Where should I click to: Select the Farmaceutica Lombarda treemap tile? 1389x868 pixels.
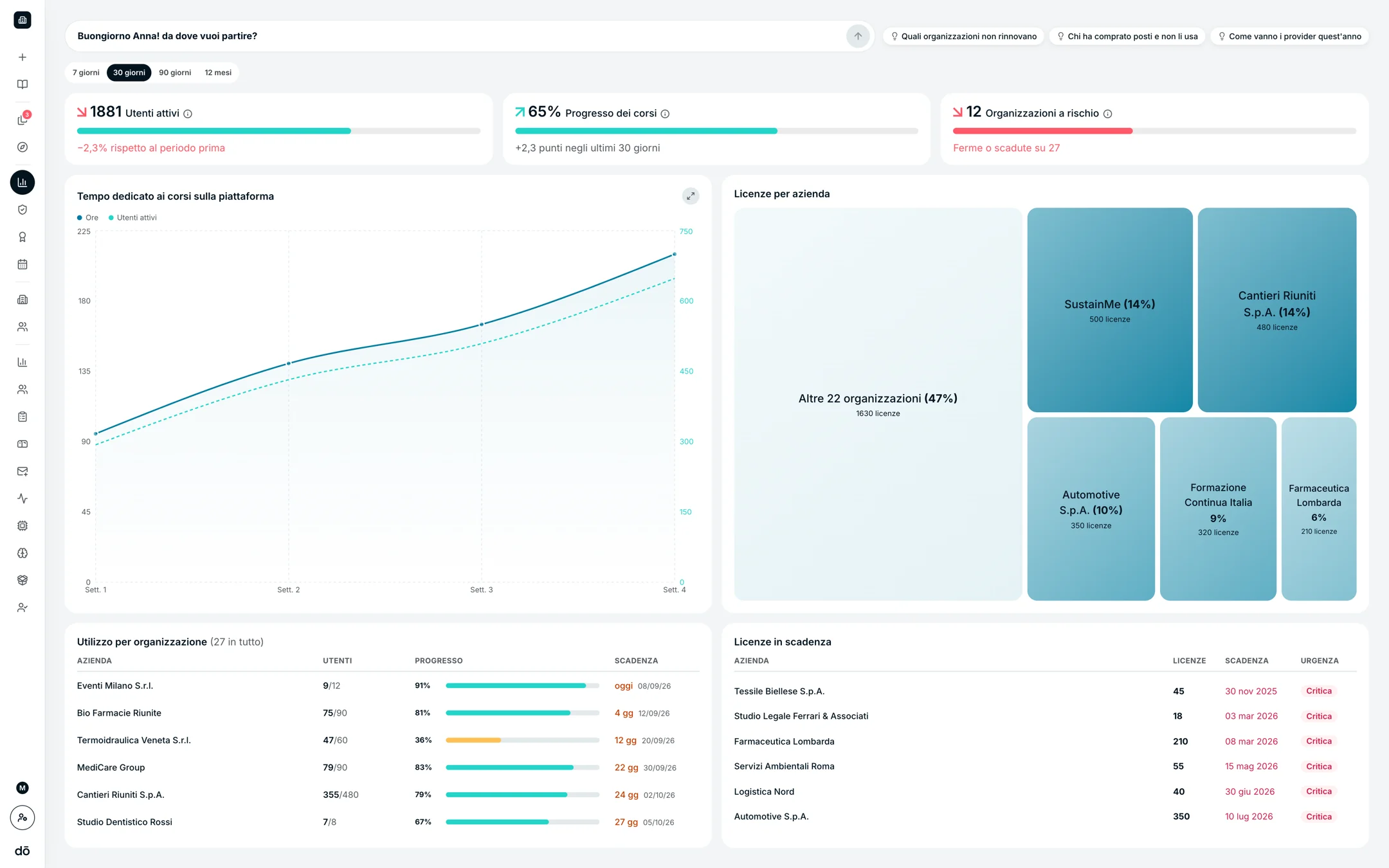pos(1319,509)
